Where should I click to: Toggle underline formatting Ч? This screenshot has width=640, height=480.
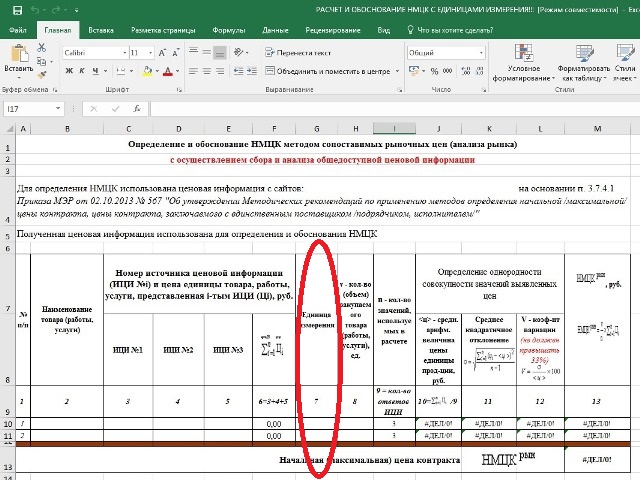tap(95, 71)
